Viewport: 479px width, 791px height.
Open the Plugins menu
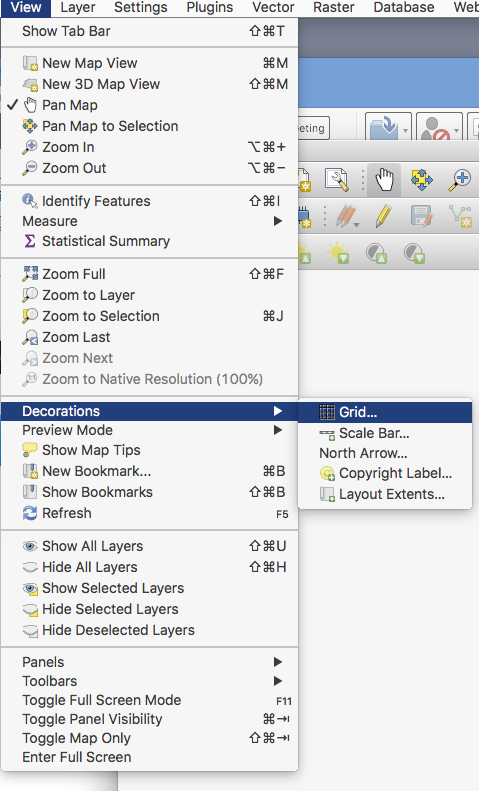pos(210,7)
